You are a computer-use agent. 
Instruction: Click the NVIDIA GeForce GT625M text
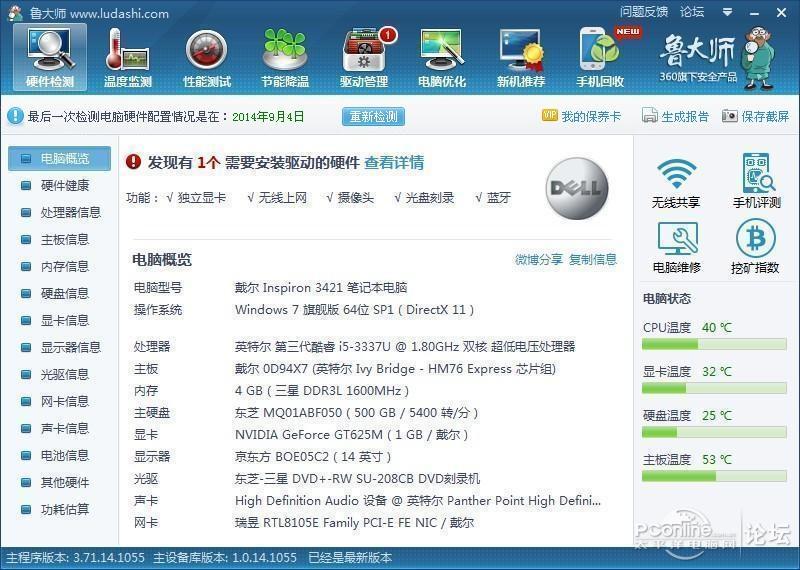click(352, 435)
